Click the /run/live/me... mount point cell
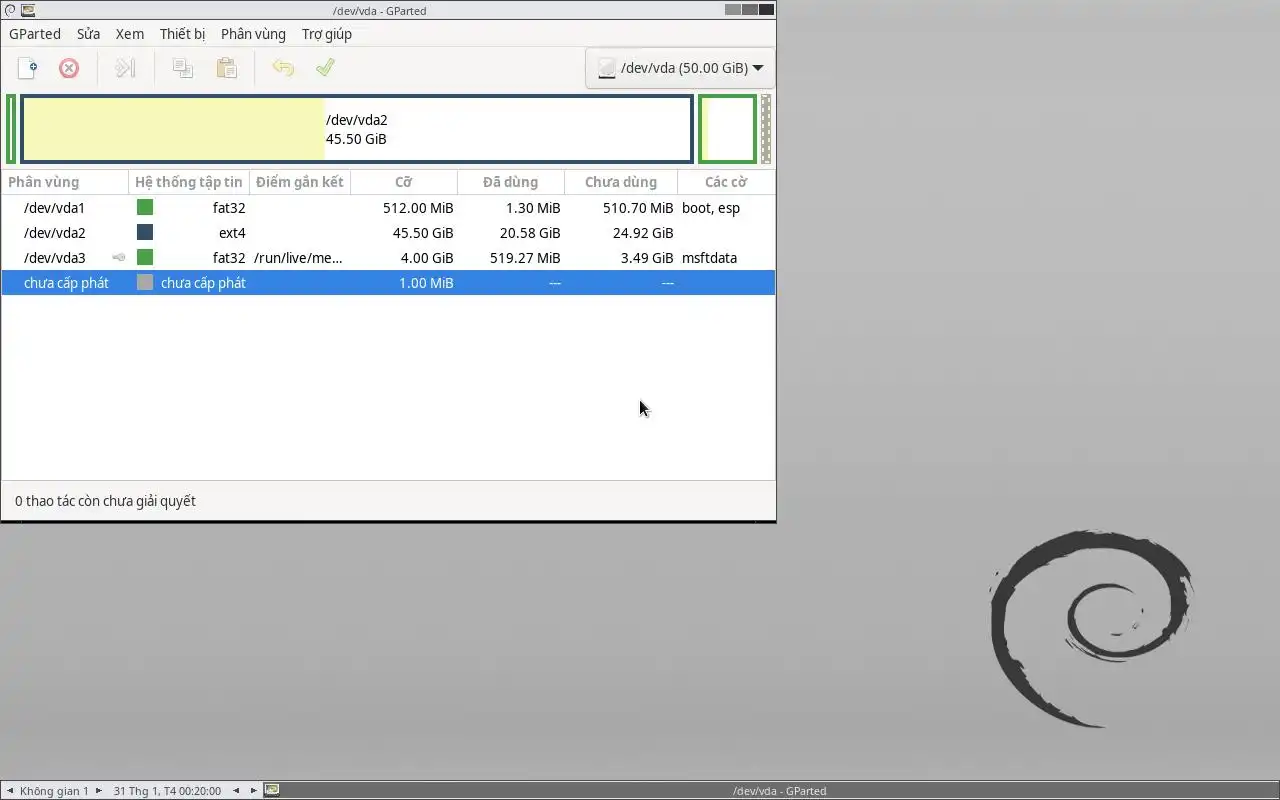1280x800 pixels. click(x=298, y=258)
